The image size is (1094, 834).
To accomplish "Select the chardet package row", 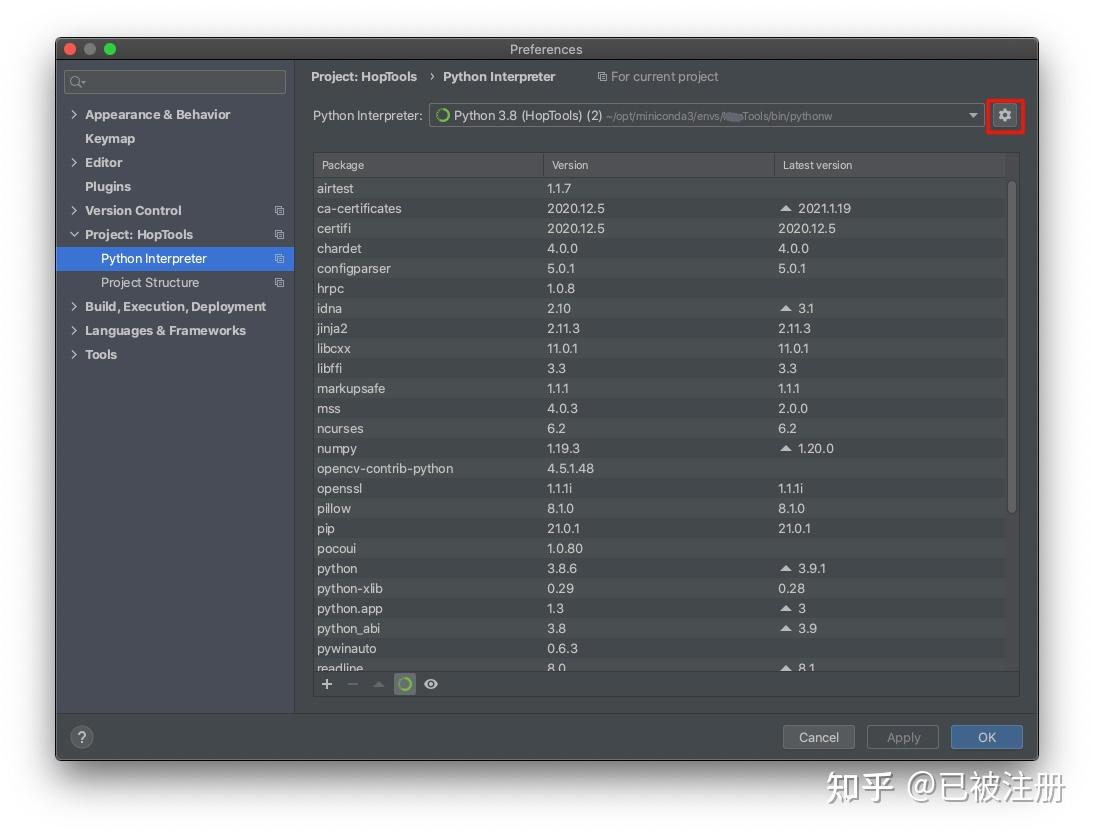I will pos(660,248).
